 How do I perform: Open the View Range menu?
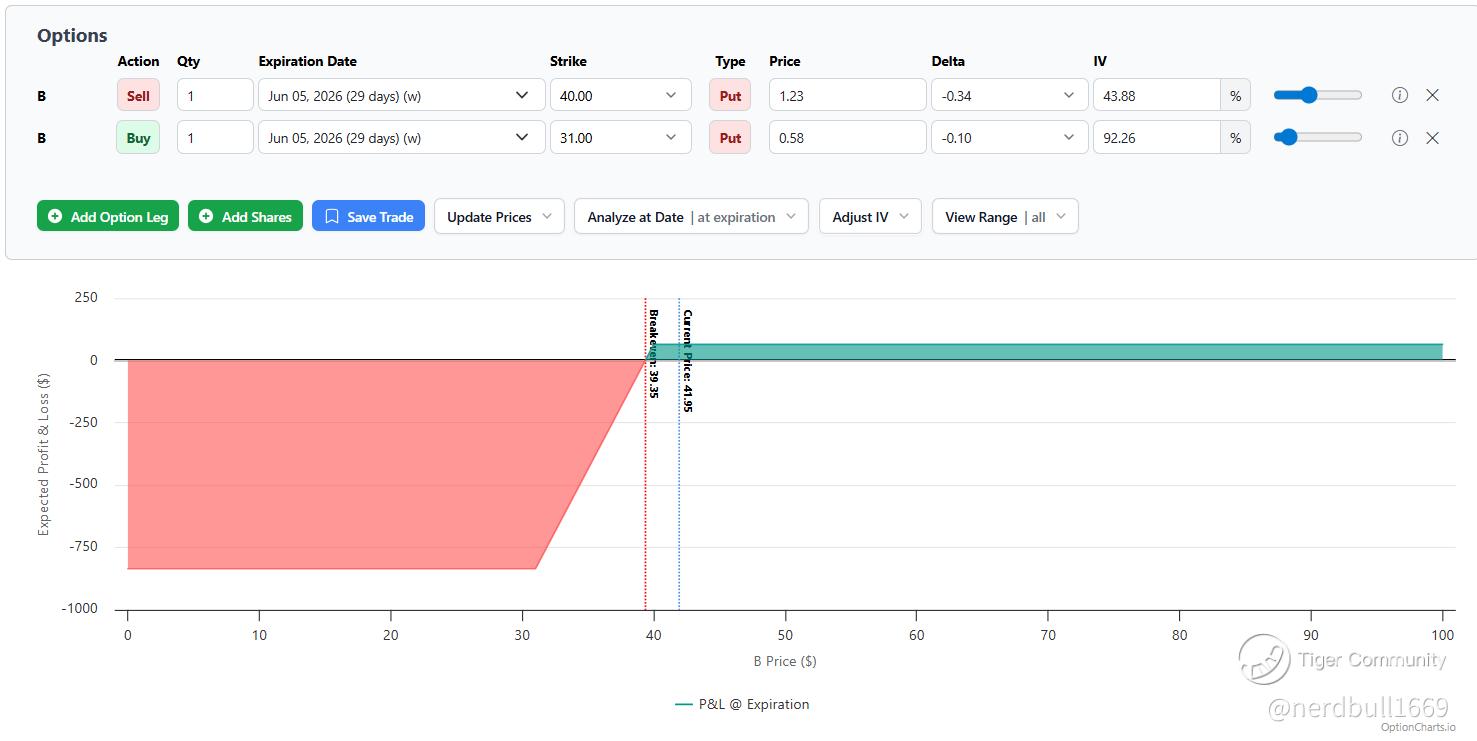pos(1005,216)
